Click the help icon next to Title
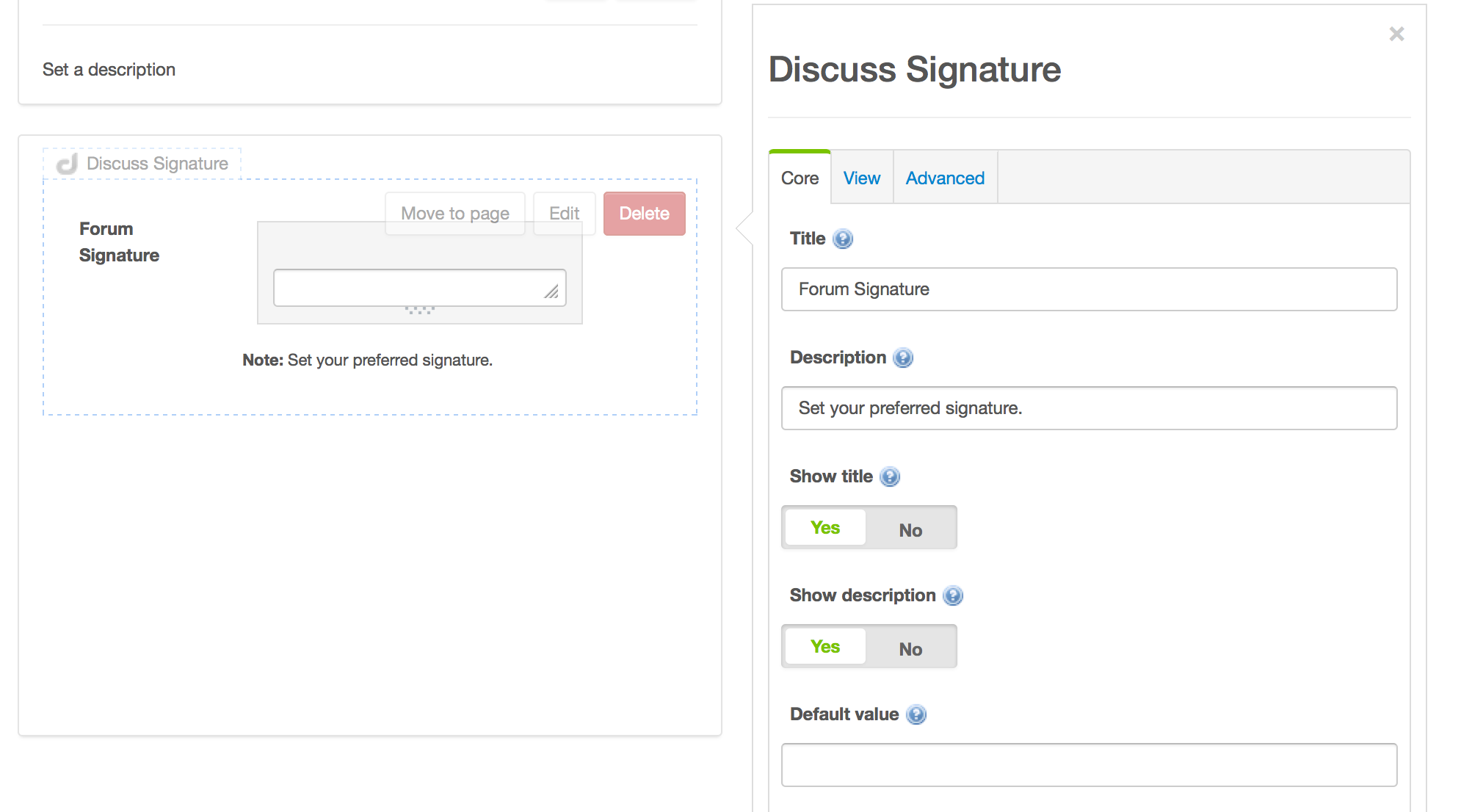This screenshot has width=1461, height=812. tap(843, 239)
